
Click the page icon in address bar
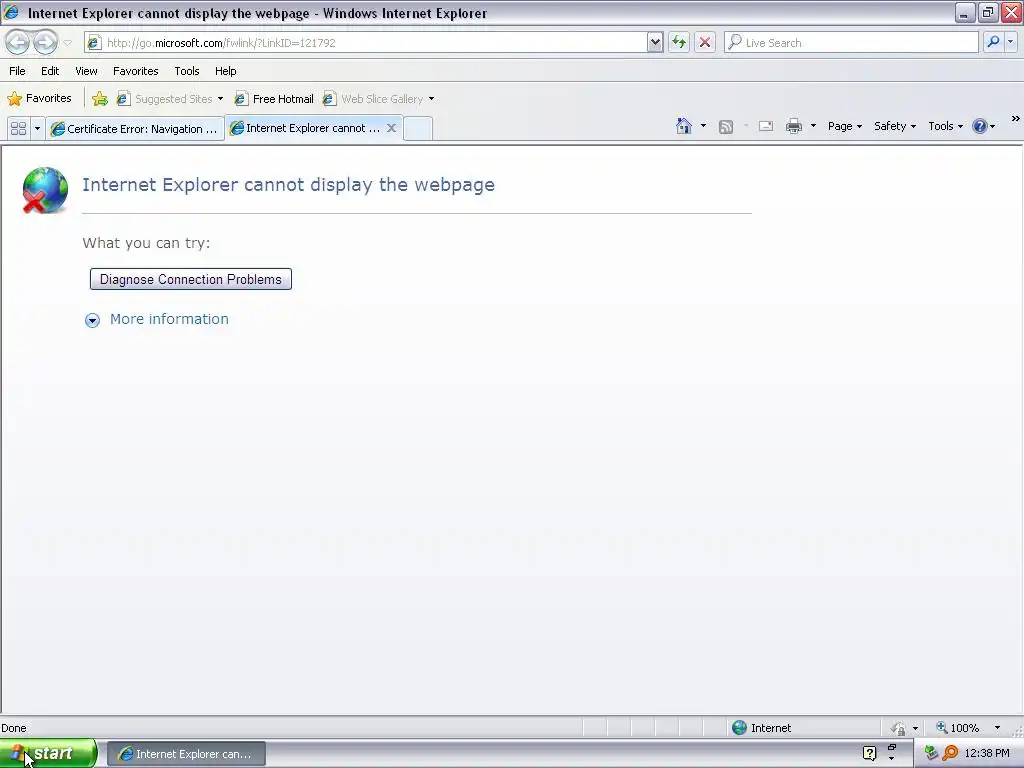point(95,42)
